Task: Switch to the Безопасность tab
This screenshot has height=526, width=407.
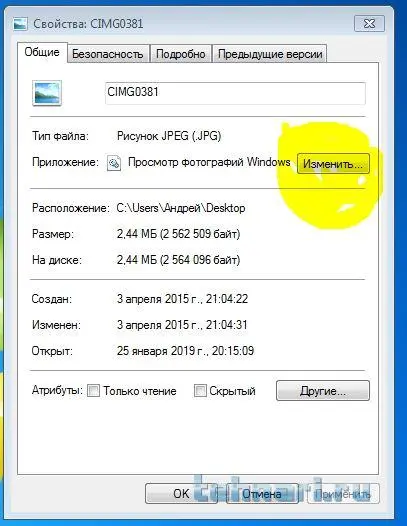Action: click(108, 54)
